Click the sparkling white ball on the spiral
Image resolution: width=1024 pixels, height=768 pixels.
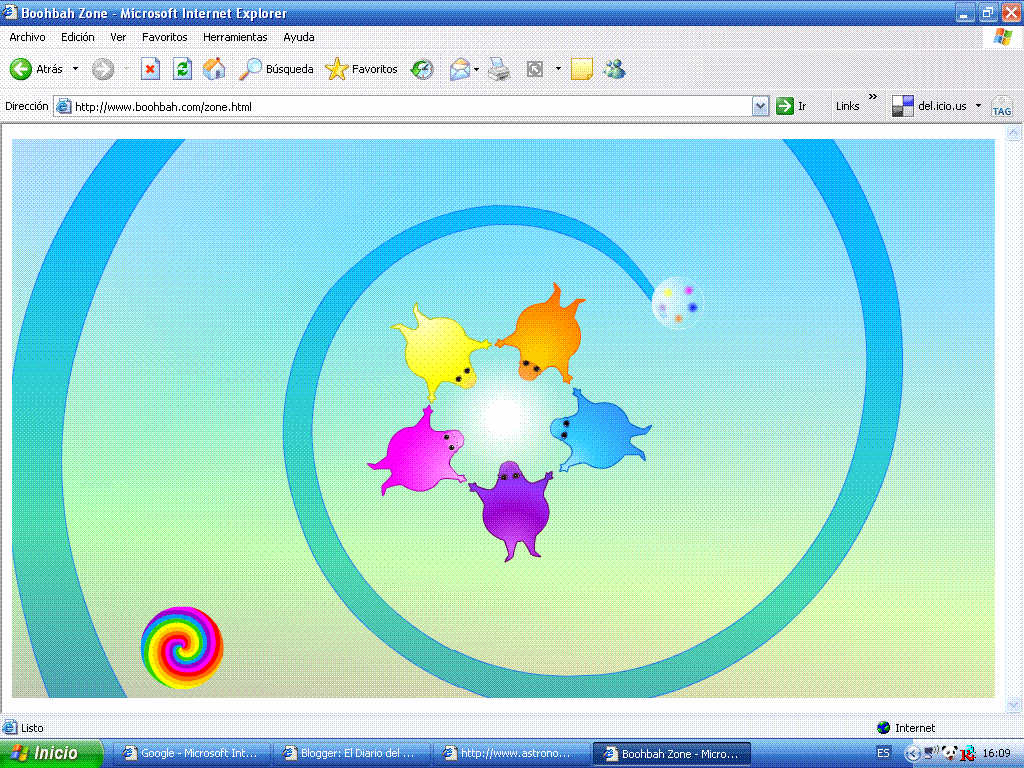point(677,302)
